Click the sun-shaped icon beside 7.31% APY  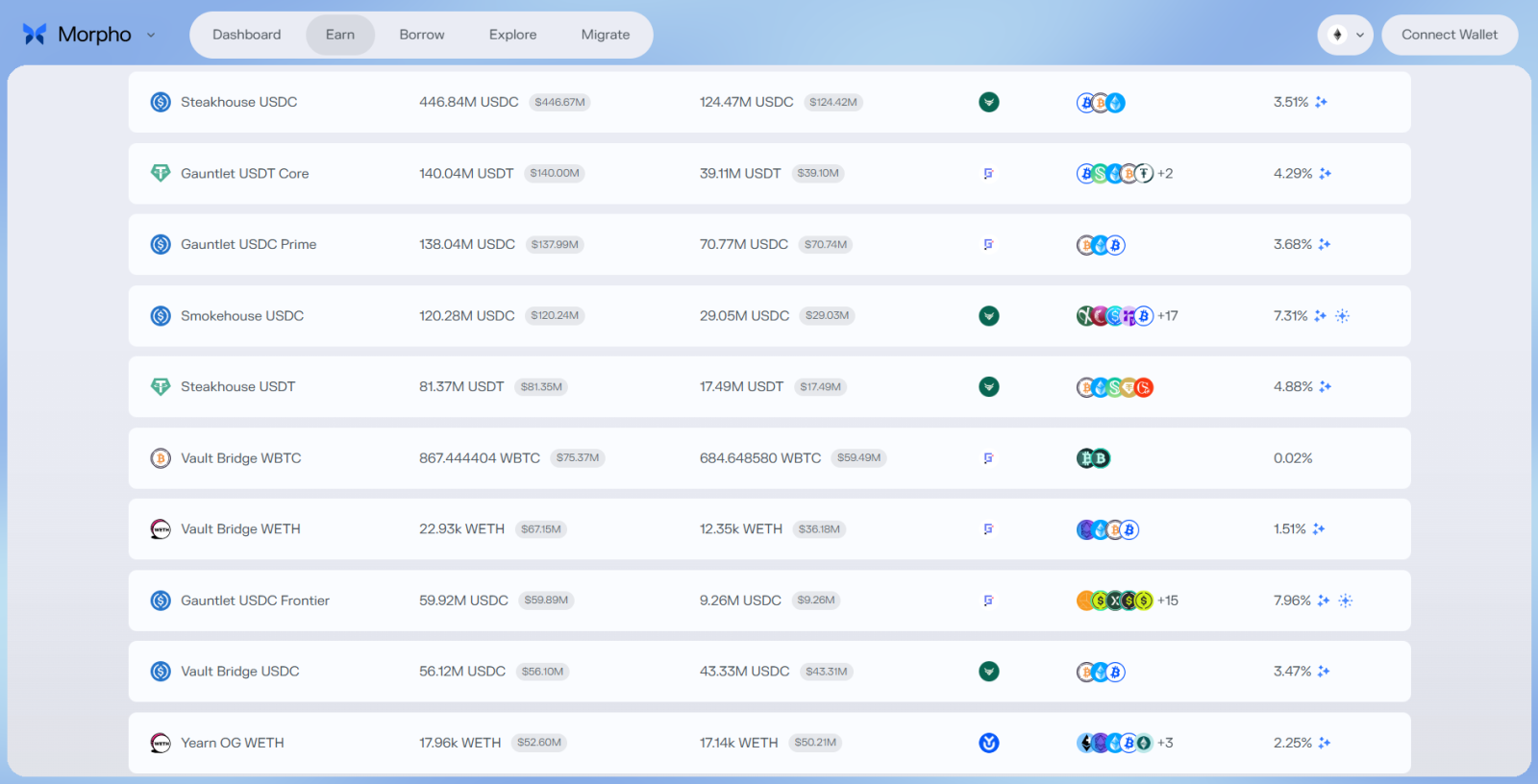[x=1343, y=316]
